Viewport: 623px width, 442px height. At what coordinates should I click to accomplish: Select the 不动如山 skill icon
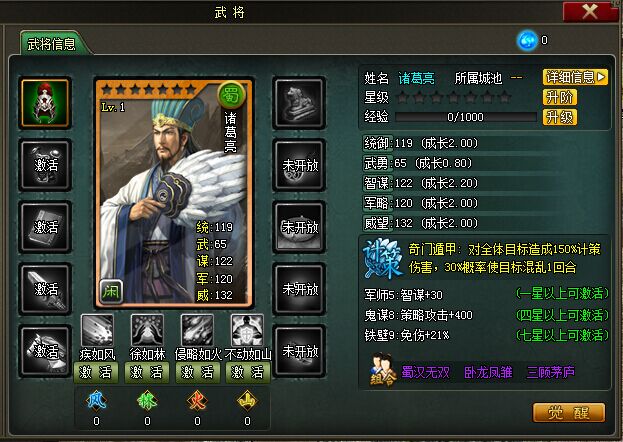click(247, 330)
